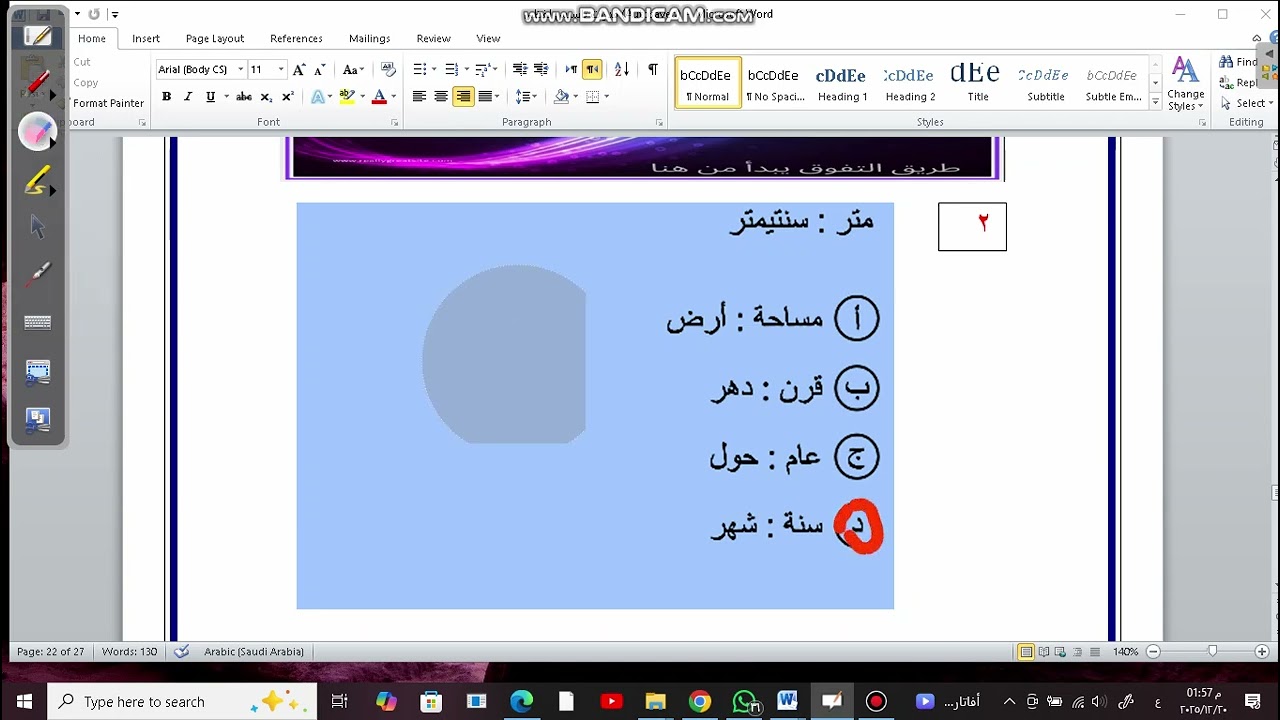Open the Page Layout tab
This screenshot has height=720, width=1280.
pos(215,38)
